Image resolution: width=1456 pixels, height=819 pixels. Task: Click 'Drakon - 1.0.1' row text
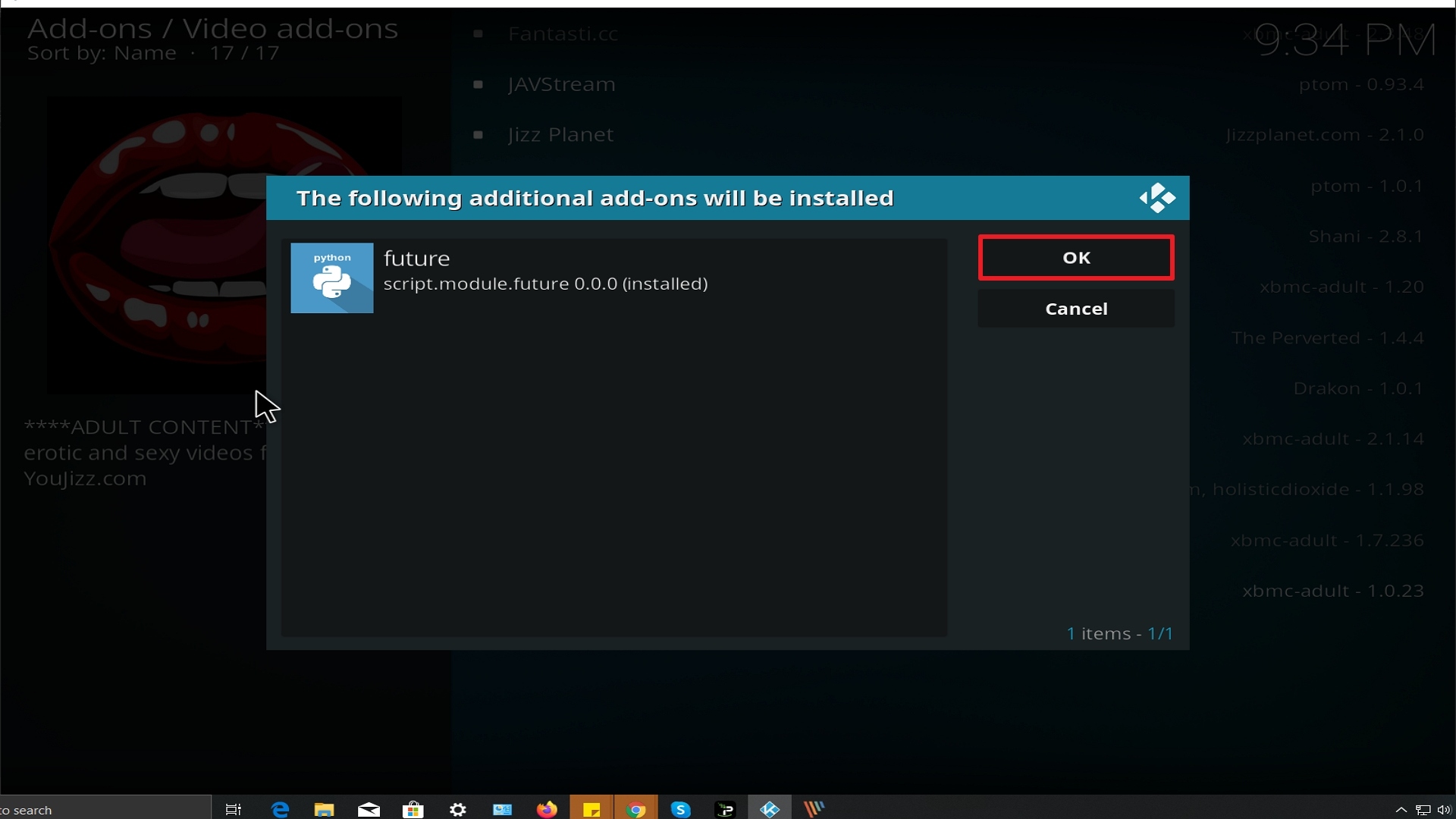tap(1359, 389)
